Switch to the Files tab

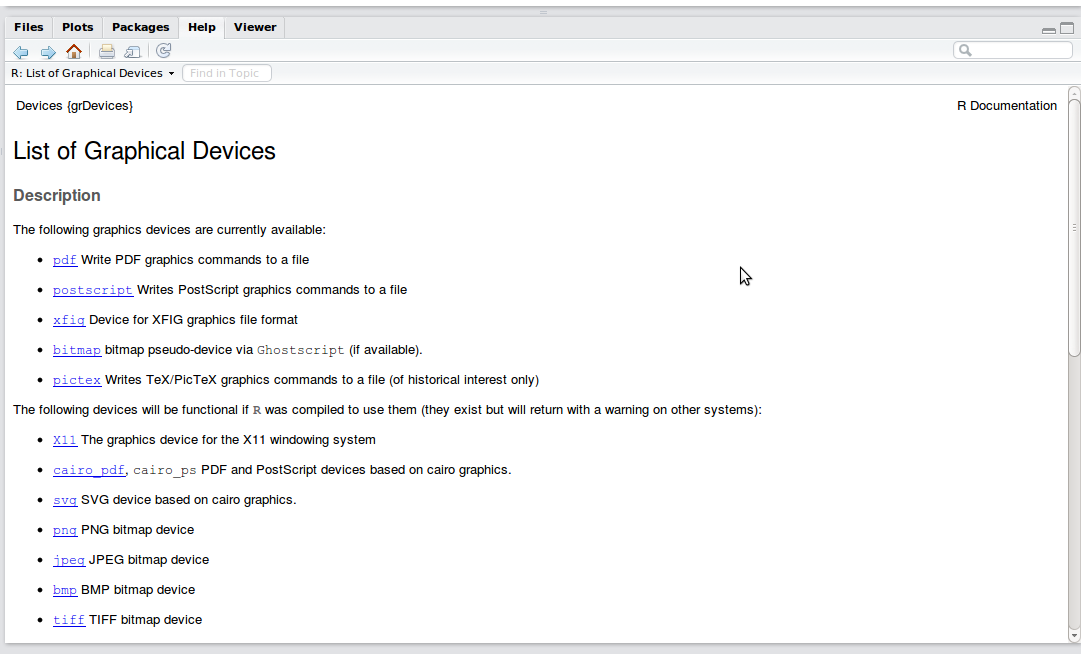[x=29, y=27]
